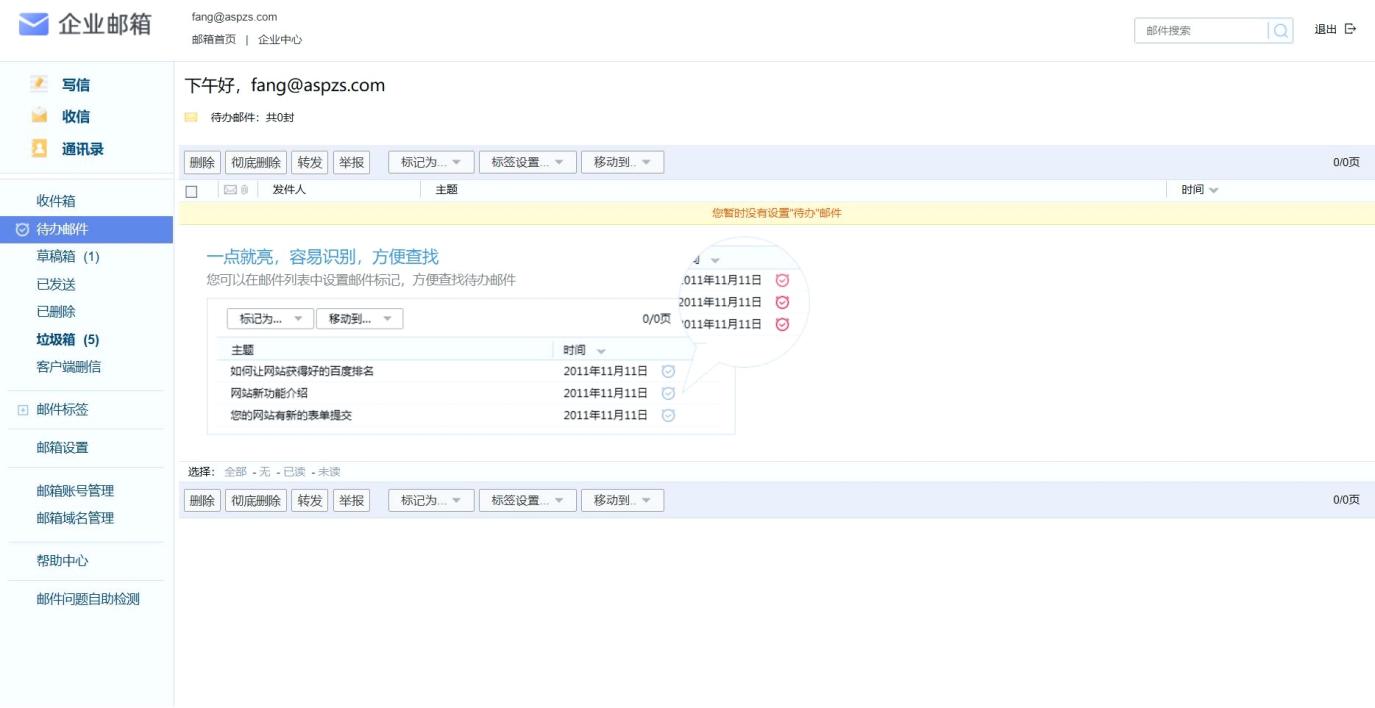Select unread mails via 未读 link
1375x708 pixels.
point(329,472)
